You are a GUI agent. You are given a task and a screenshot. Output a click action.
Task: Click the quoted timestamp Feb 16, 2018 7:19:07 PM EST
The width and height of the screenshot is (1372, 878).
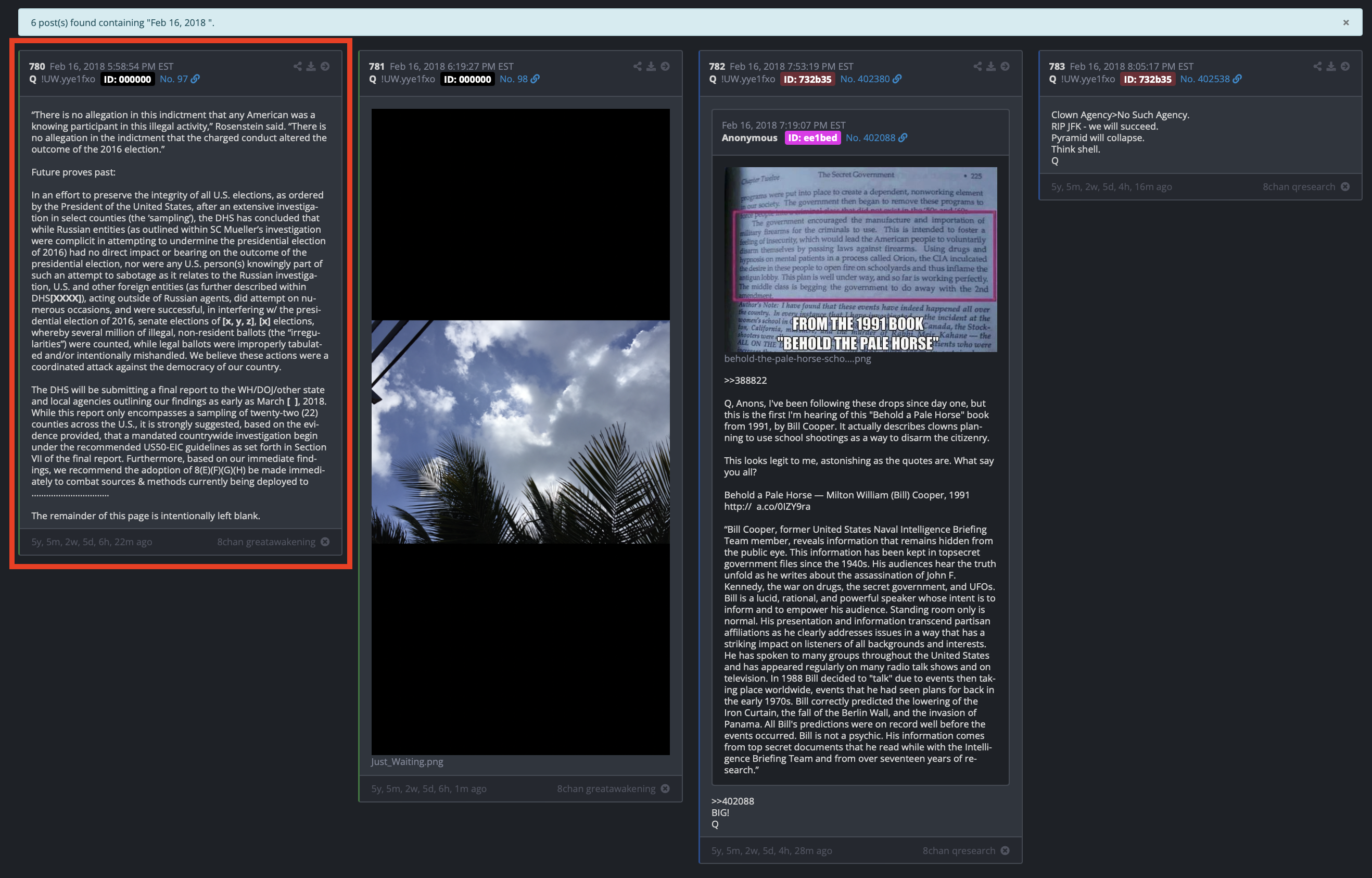[x=783, y=126]
